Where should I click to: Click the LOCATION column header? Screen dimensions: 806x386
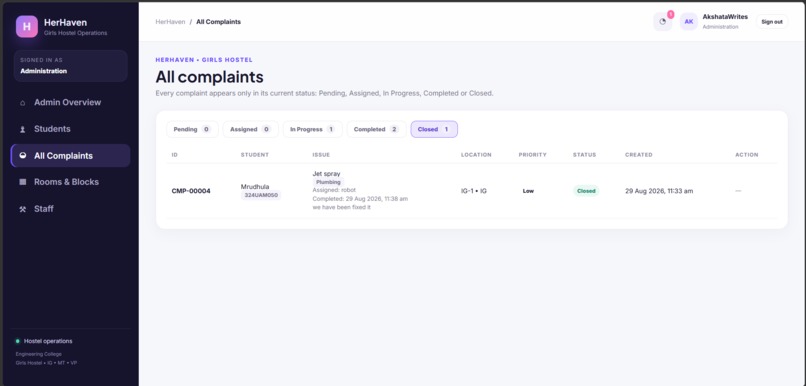click(477, 155)
